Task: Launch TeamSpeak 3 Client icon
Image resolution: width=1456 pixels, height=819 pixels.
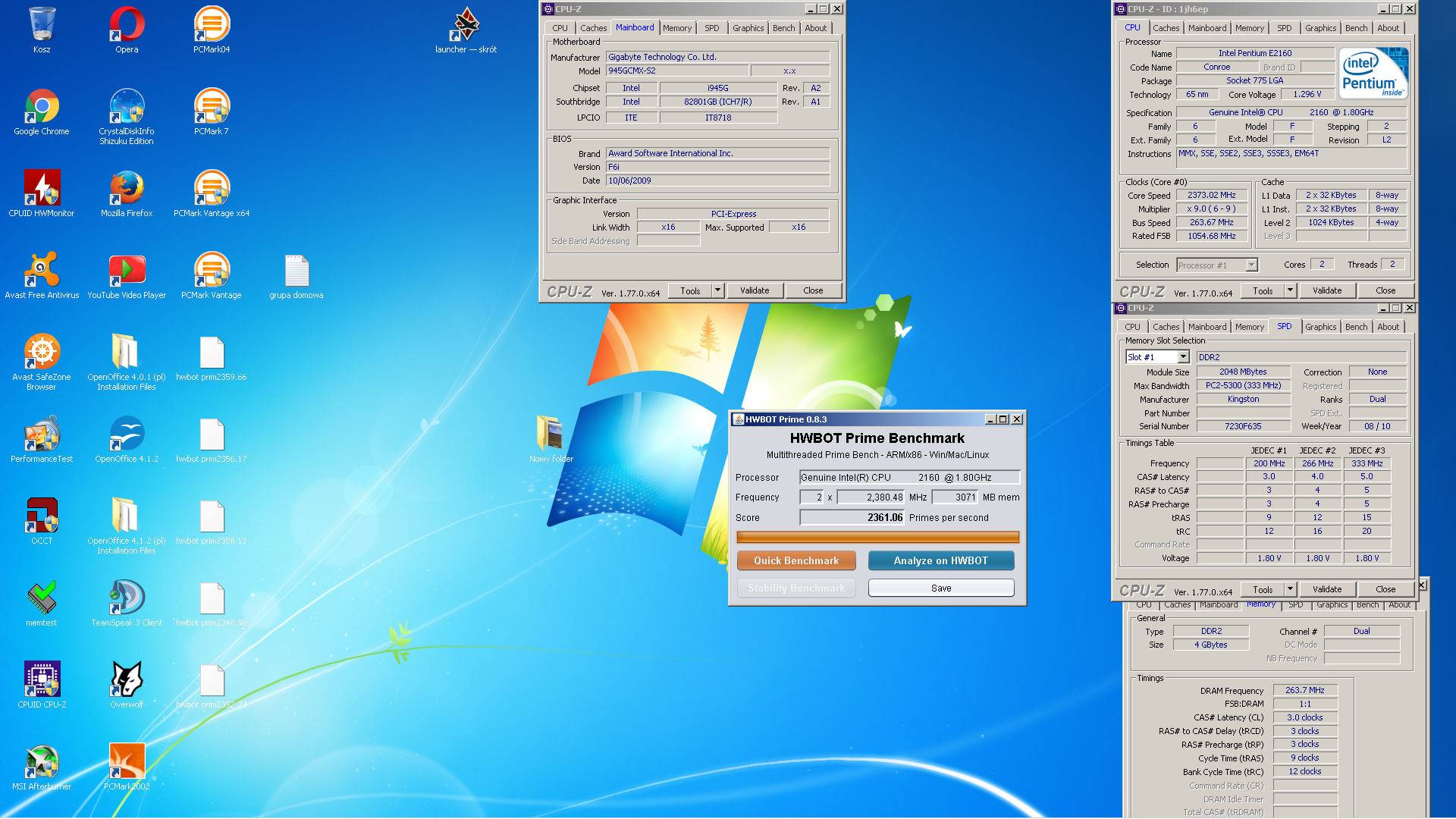Action: [x=127, y=604]
